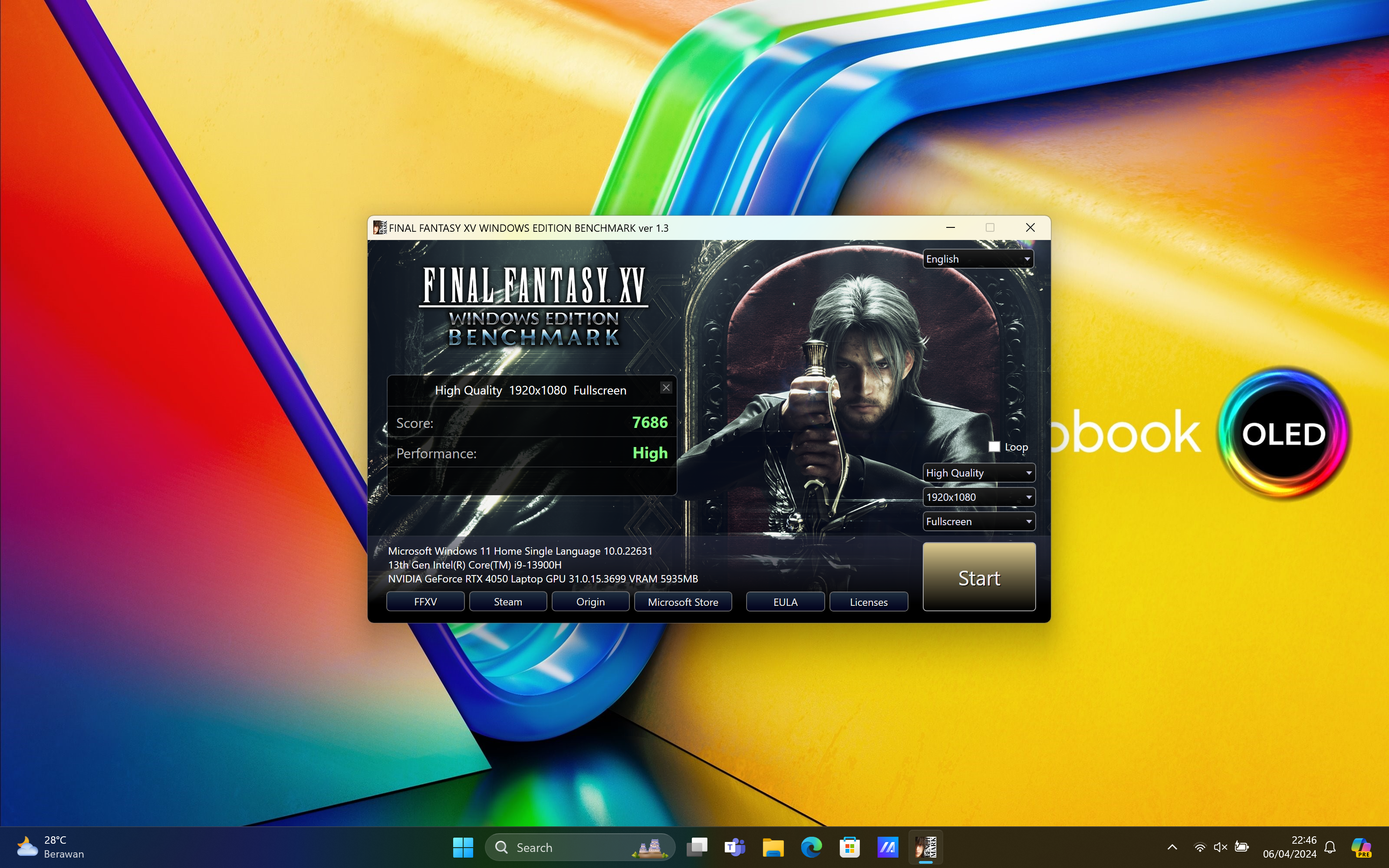This screenshot has width=1389, height=868.
Task: Enable the Loop checkbox
Action: 994,447
